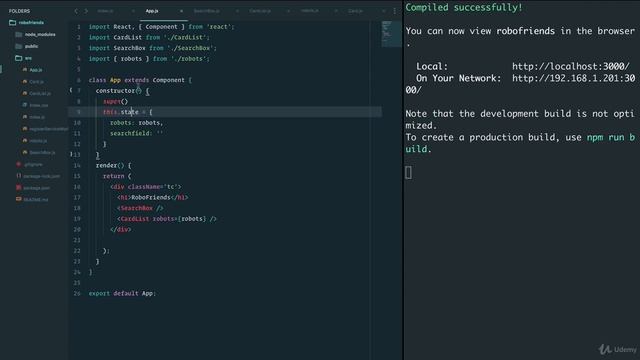640x360 pixels.
Task: Click the SearchBox.js file icon in sidebar
Action: point(25,152)
